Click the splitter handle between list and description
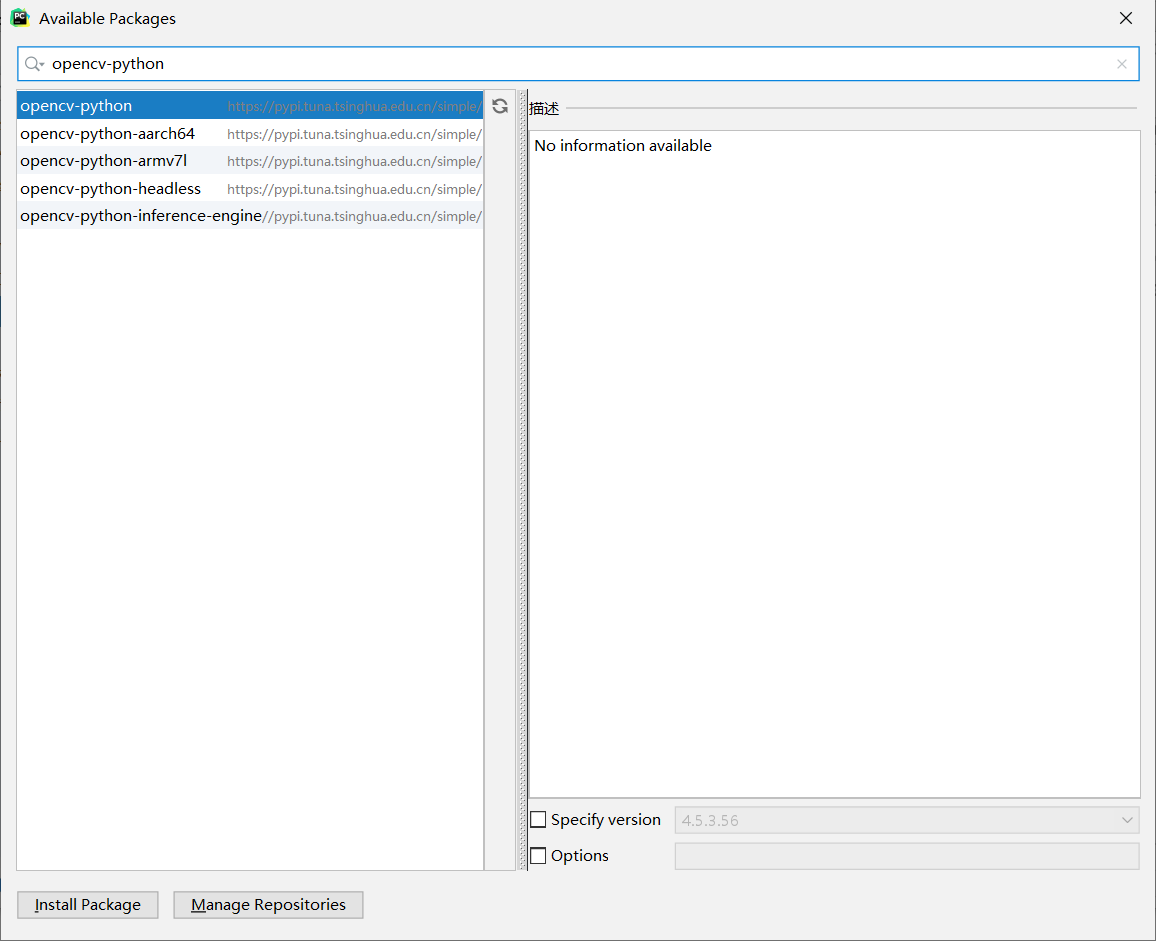 pyautogui.click(x=523, y=479)
